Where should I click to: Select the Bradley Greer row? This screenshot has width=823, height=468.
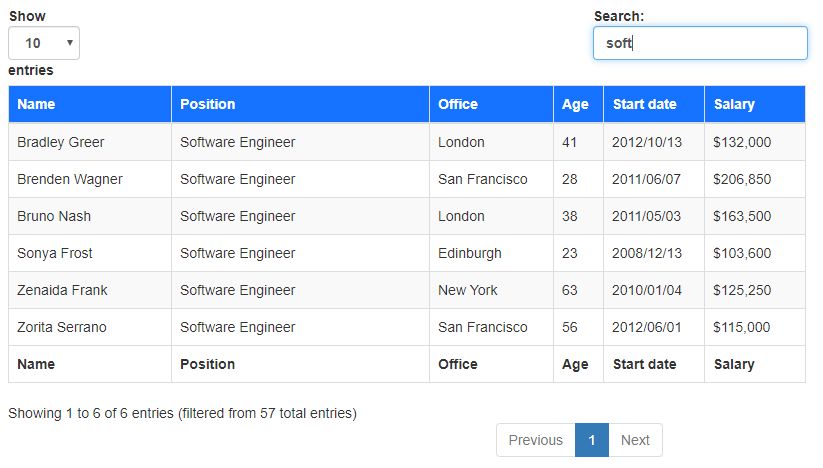coord(61,142)
